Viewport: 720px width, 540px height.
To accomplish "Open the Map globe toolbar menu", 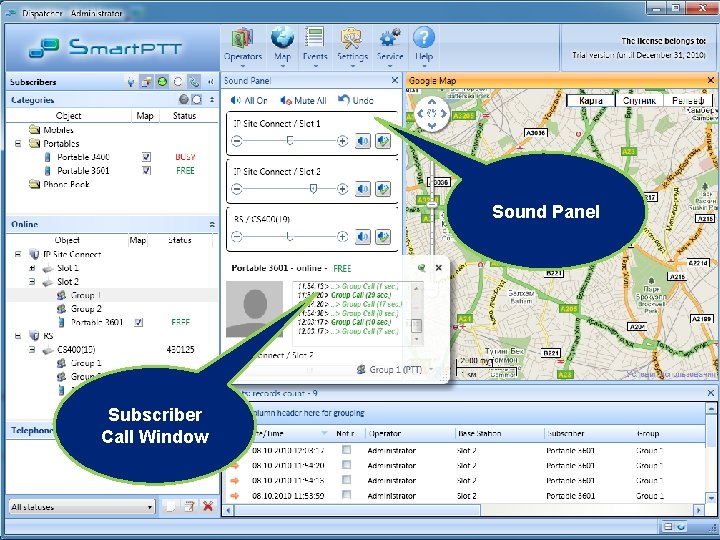I will point(282,45).
